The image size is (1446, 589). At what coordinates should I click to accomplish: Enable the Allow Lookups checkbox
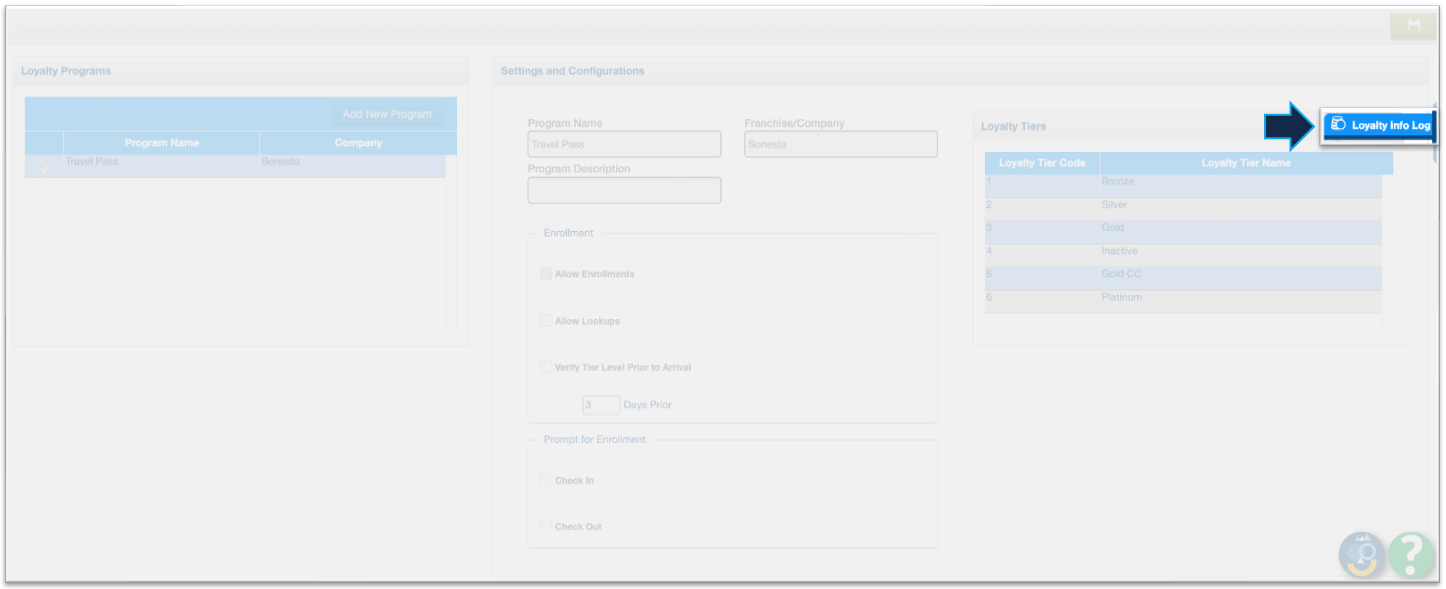pyautogui.click(x=546, y=321)
